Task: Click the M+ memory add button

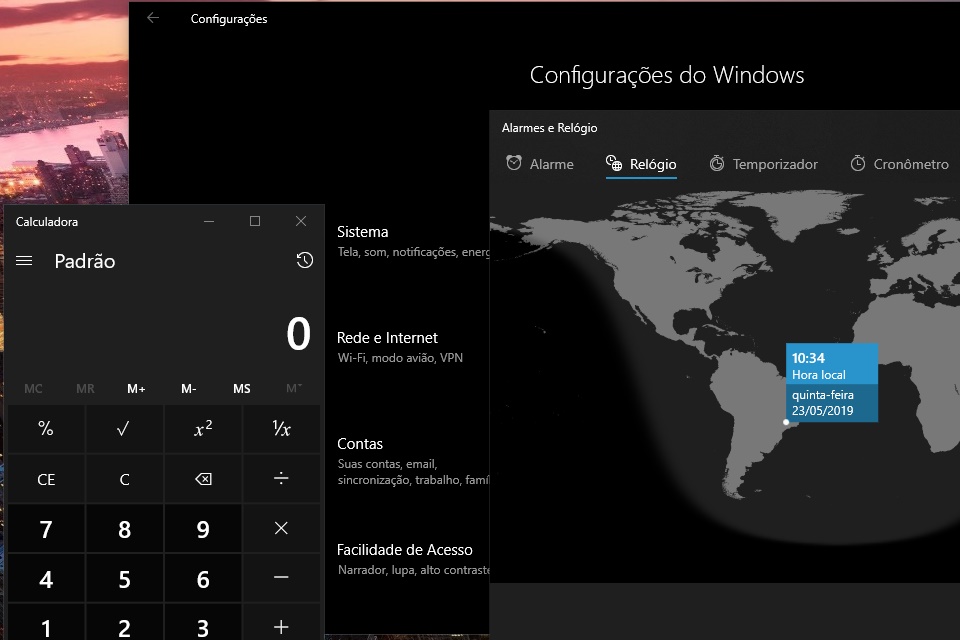Action: 136,388
